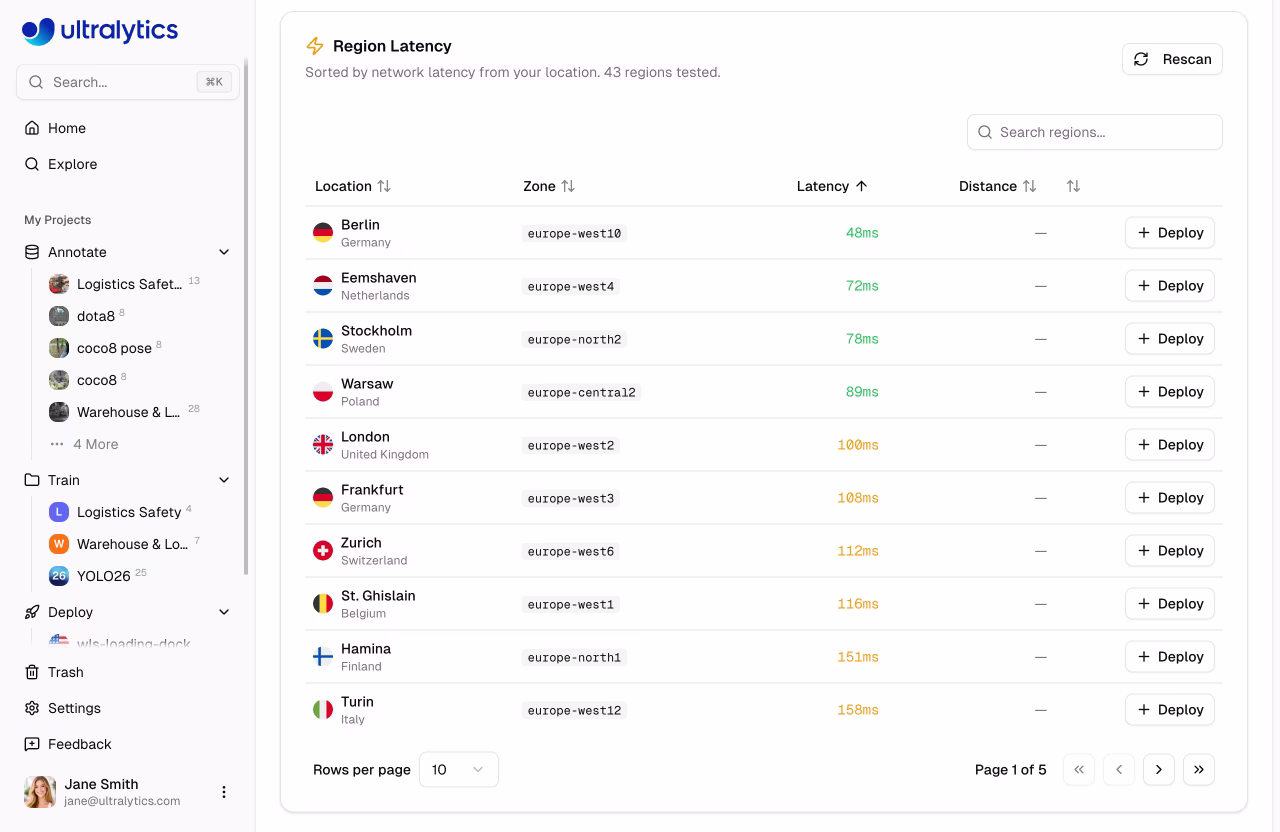
Task: Click the Search regions input field
Action: pos(1094,131)
